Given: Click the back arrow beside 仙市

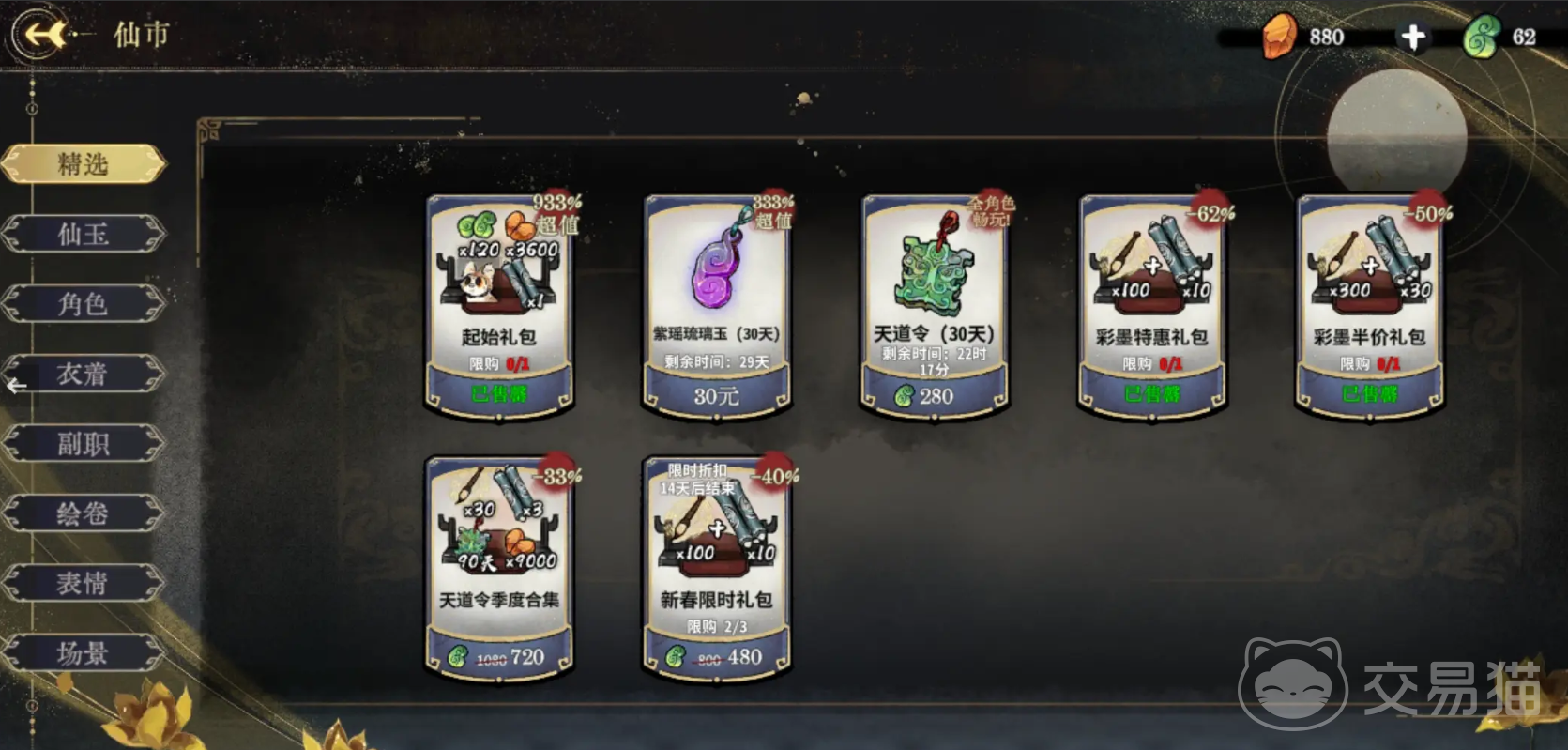Looking at the screenshot, I should (x=43, y=35).
